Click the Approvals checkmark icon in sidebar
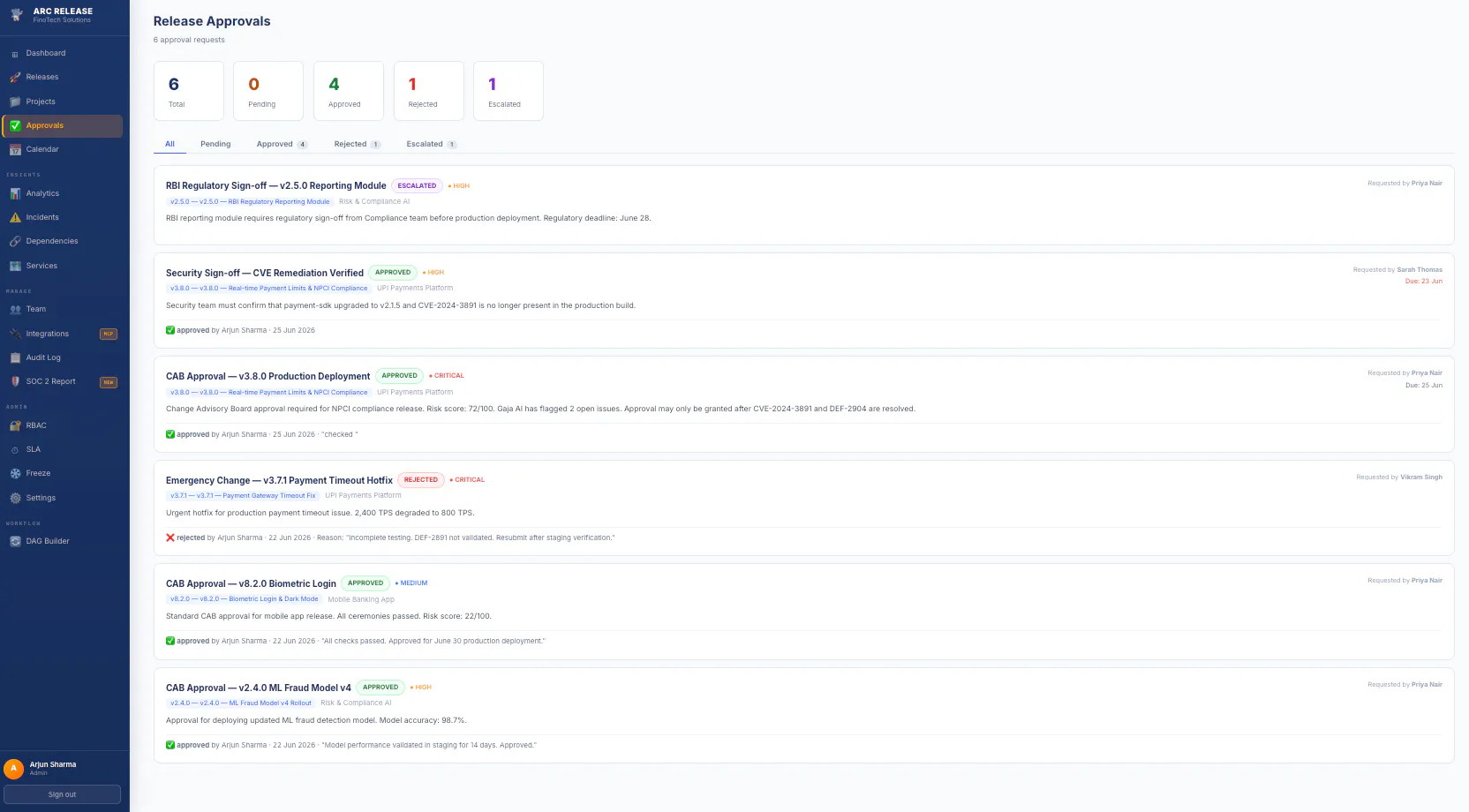Viewport: 1469px width, 812px height. tap(15, 125)
